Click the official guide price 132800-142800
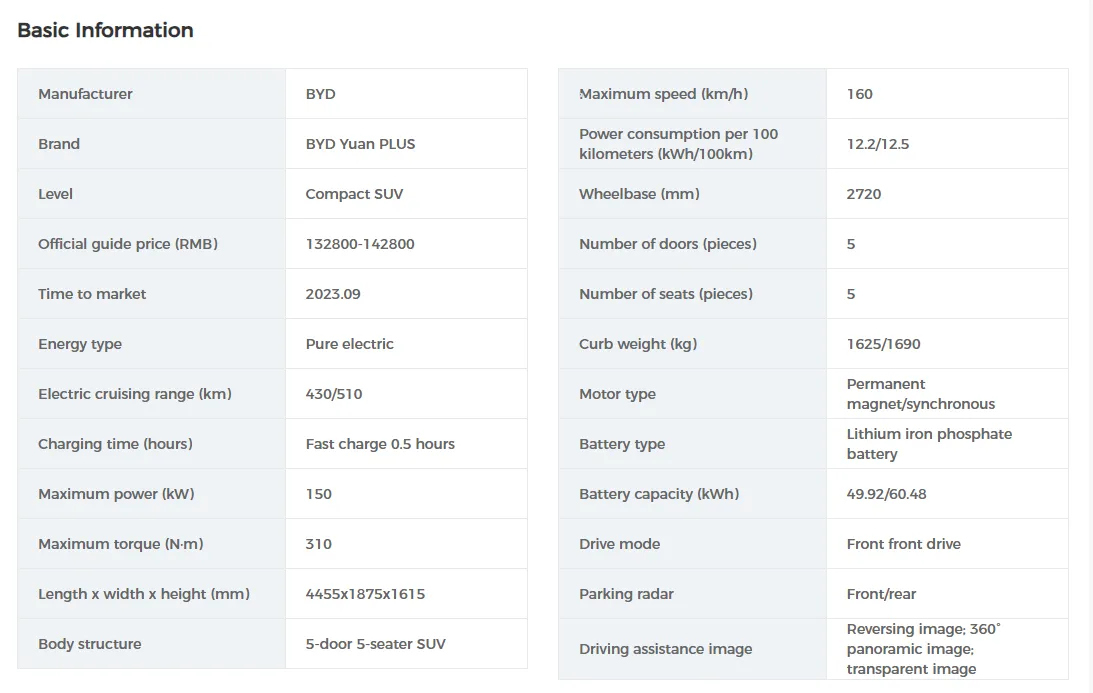Screen dimensions: 1093x693 tap(360, 244)
